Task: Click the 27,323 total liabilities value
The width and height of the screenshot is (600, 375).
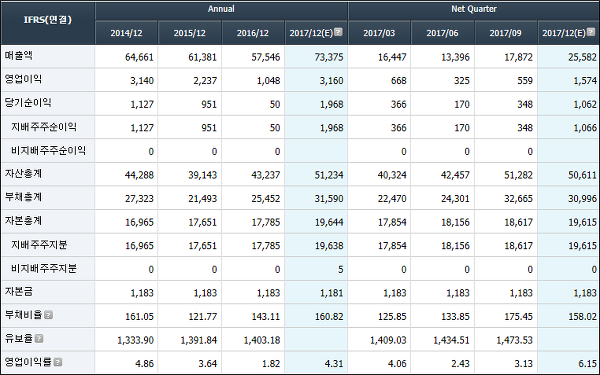Action: tap(139, 199)
